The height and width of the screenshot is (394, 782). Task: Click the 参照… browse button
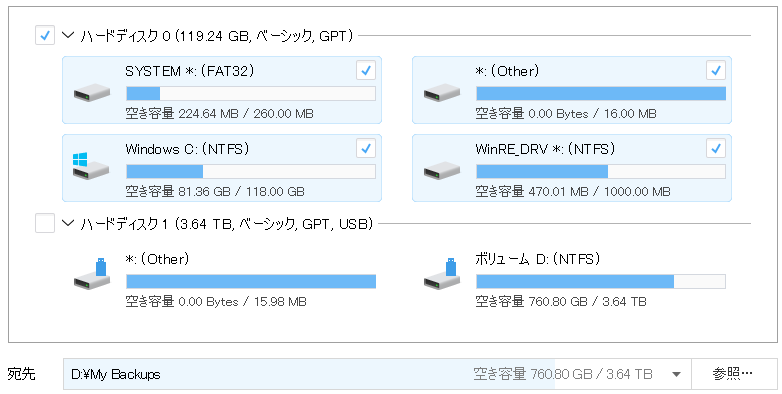click(732, 374)
